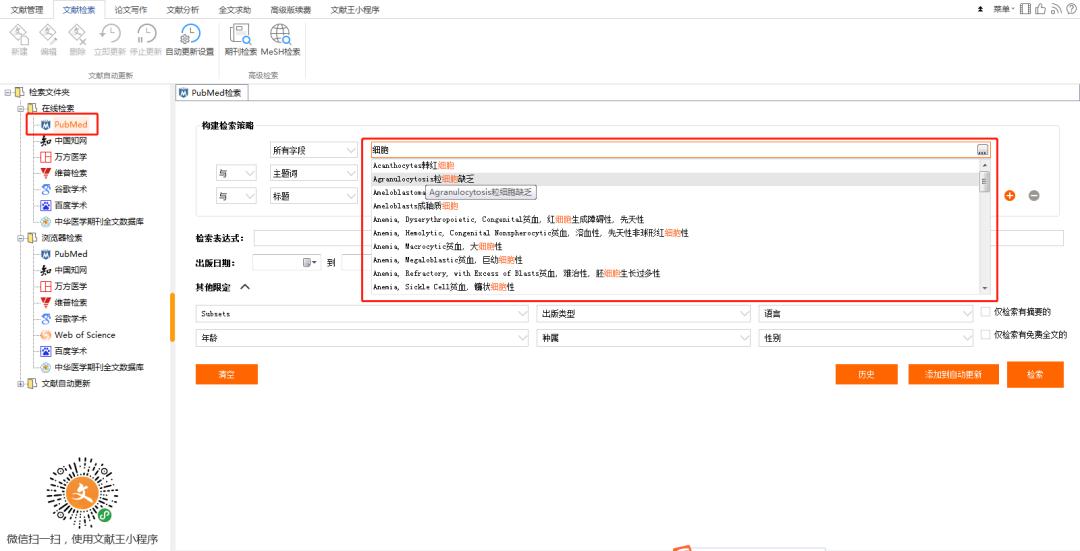Check 仅检索有免费全文的 option
1080x551 pixels.
coord(986,335)
